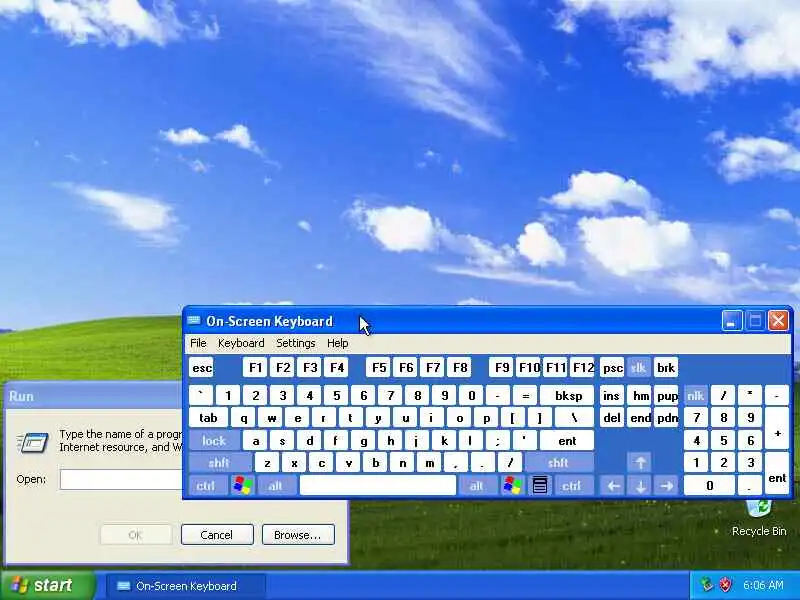
Task: Click the semicolon key
Action: pos(498,440)
